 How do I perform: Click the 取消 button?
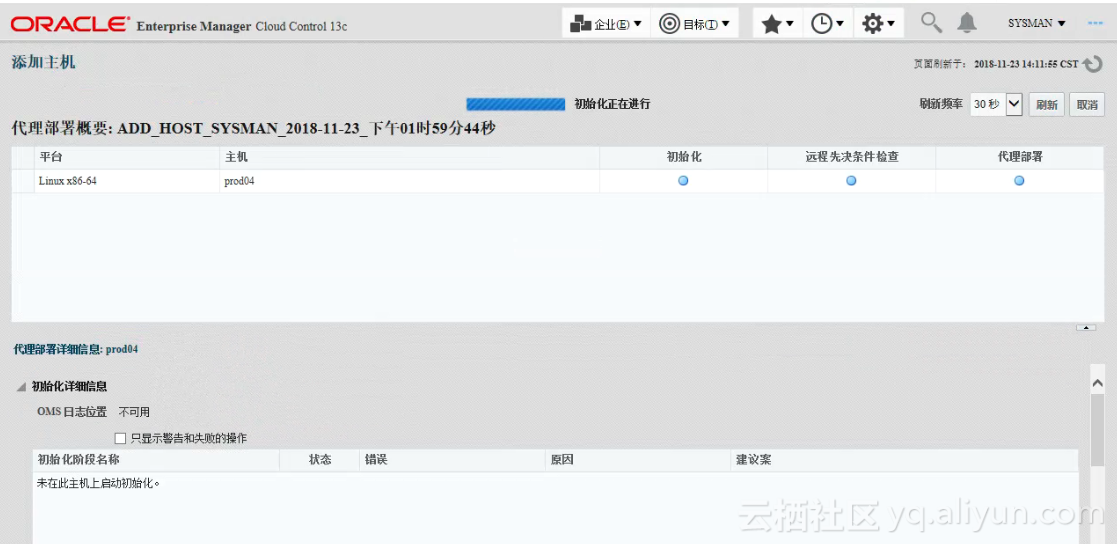tap(1087, 105)
